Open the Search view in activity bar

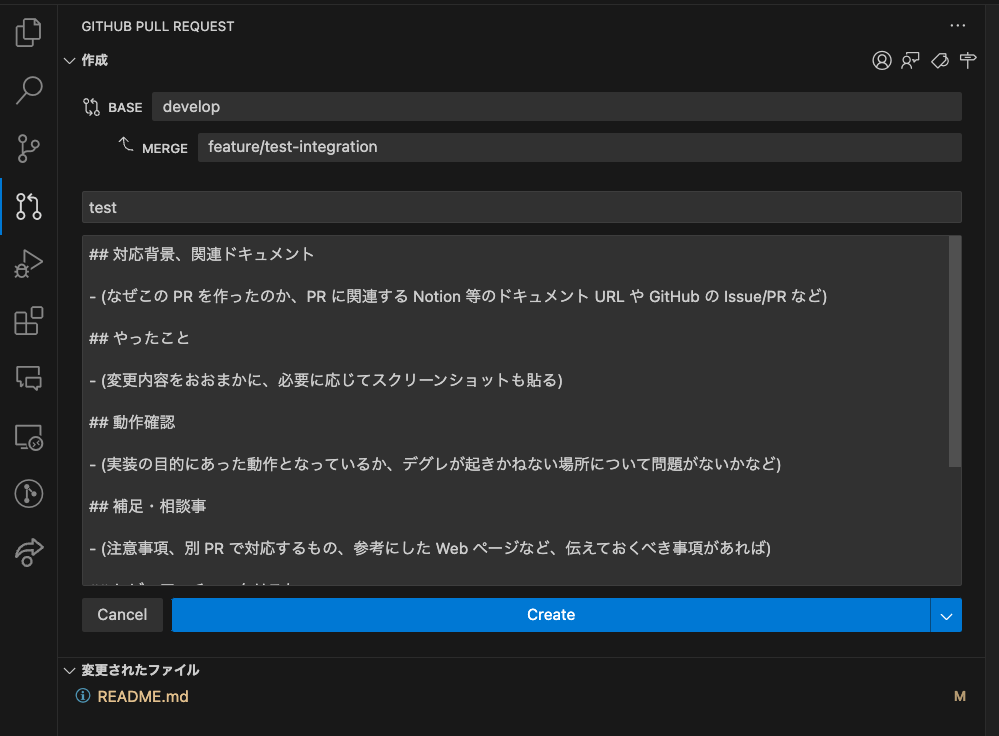pyautogui.click(x=29, y=90)
